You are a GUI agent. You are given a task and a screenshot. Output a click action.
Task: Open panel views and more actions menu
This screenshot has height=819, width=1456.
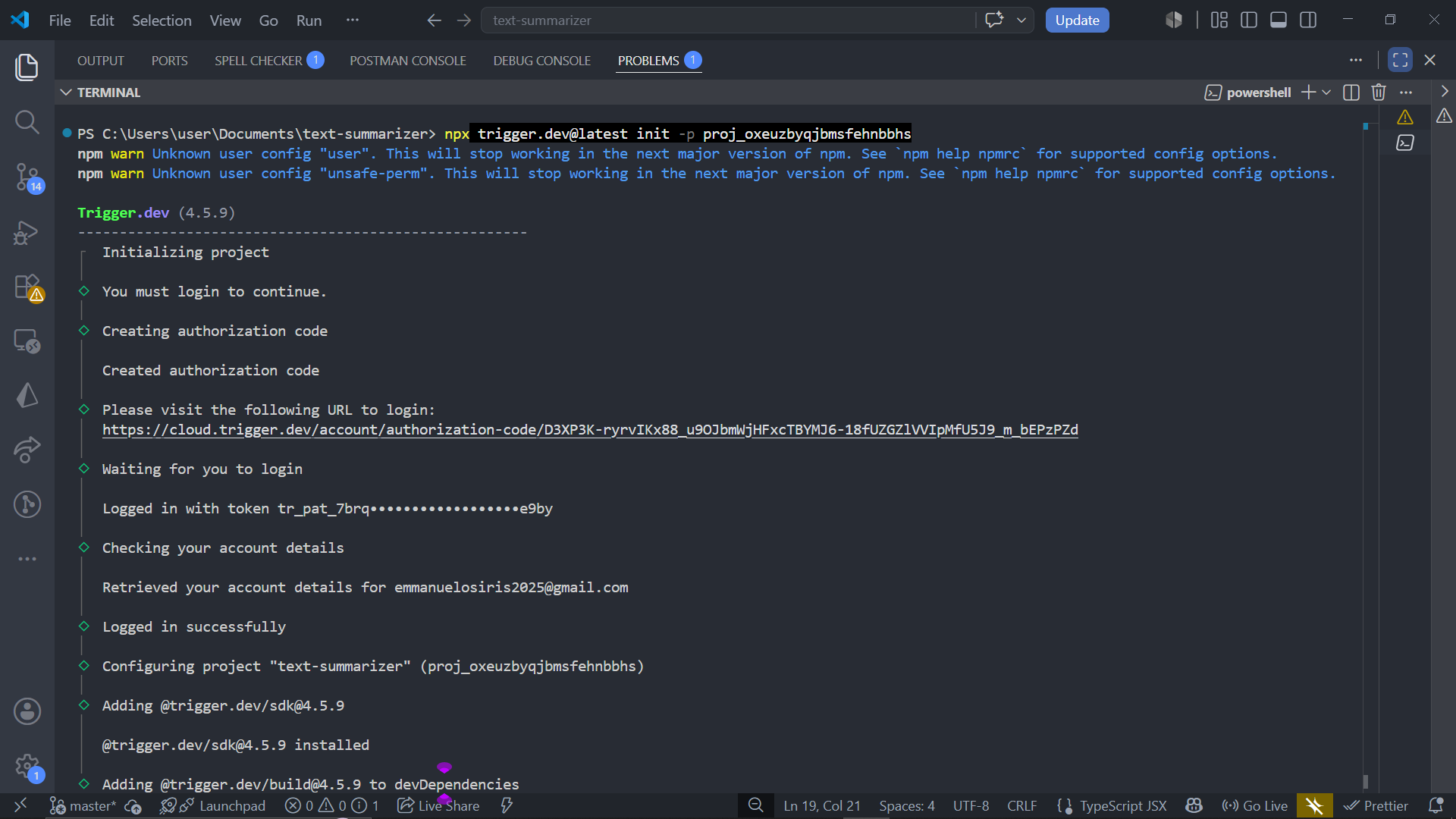click(x=1356, y=60)
